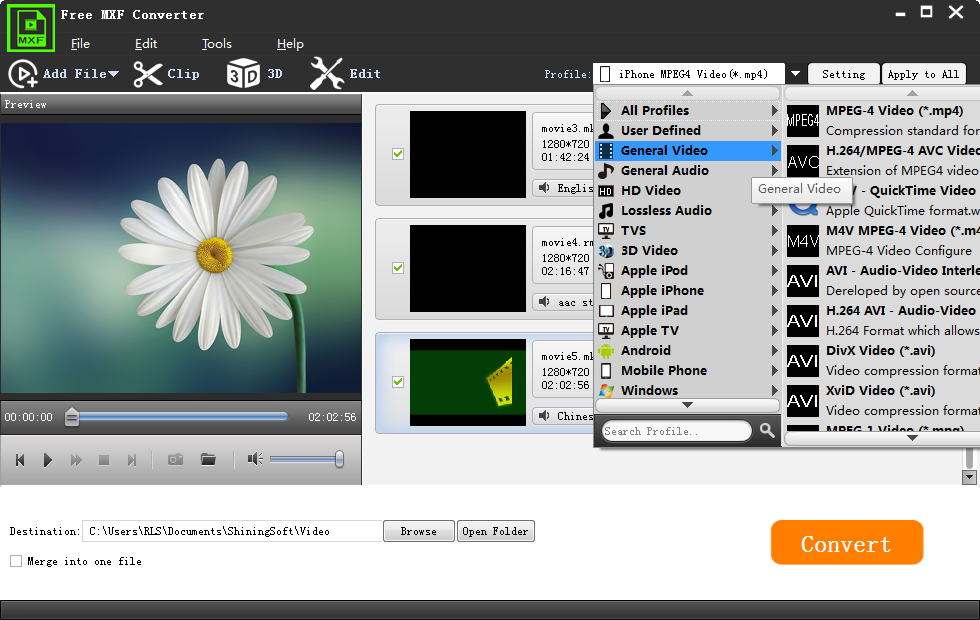Open the 3D settings tool

pos(243,74)
